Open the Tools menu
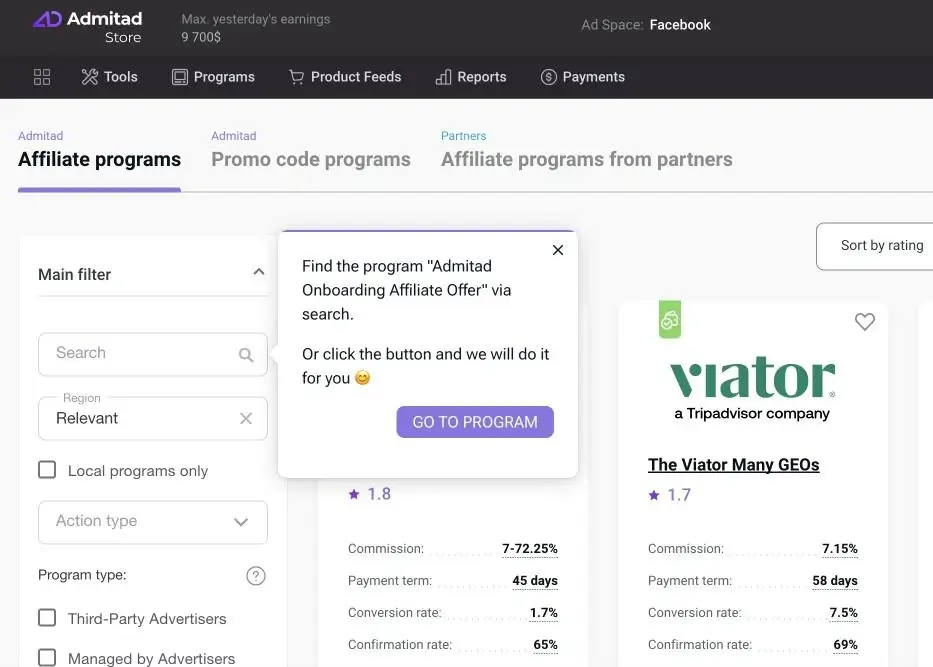 point(109,77)
